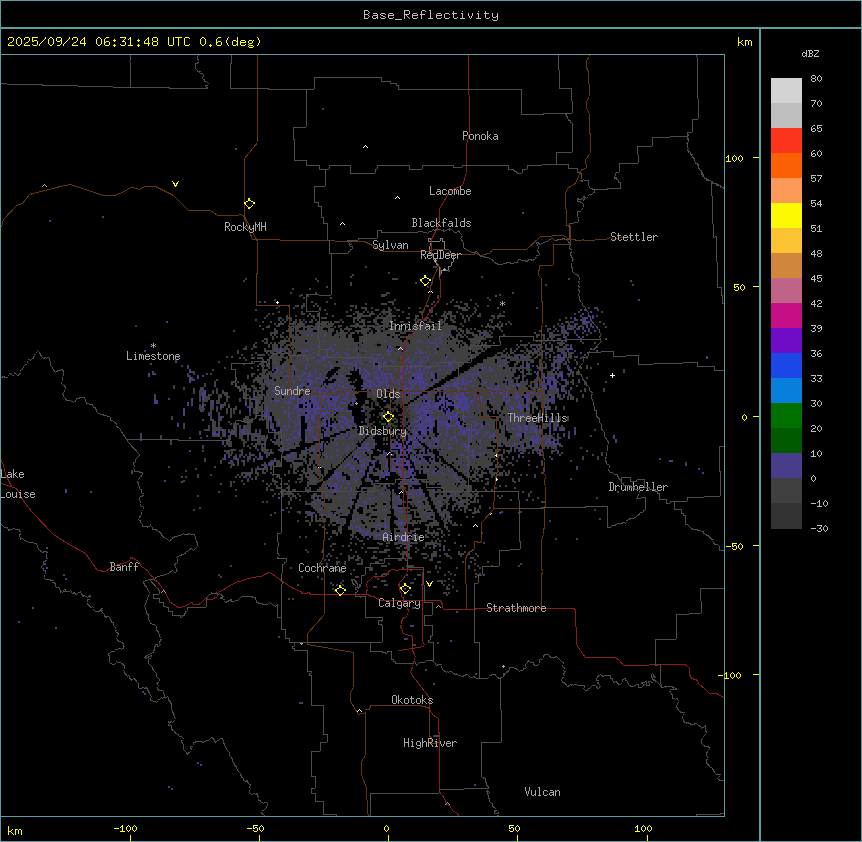The width and height of the screenshot is (862, 842).
Task: Pick the Vulcan label at the bottom
Action: [x=542, y=792]
